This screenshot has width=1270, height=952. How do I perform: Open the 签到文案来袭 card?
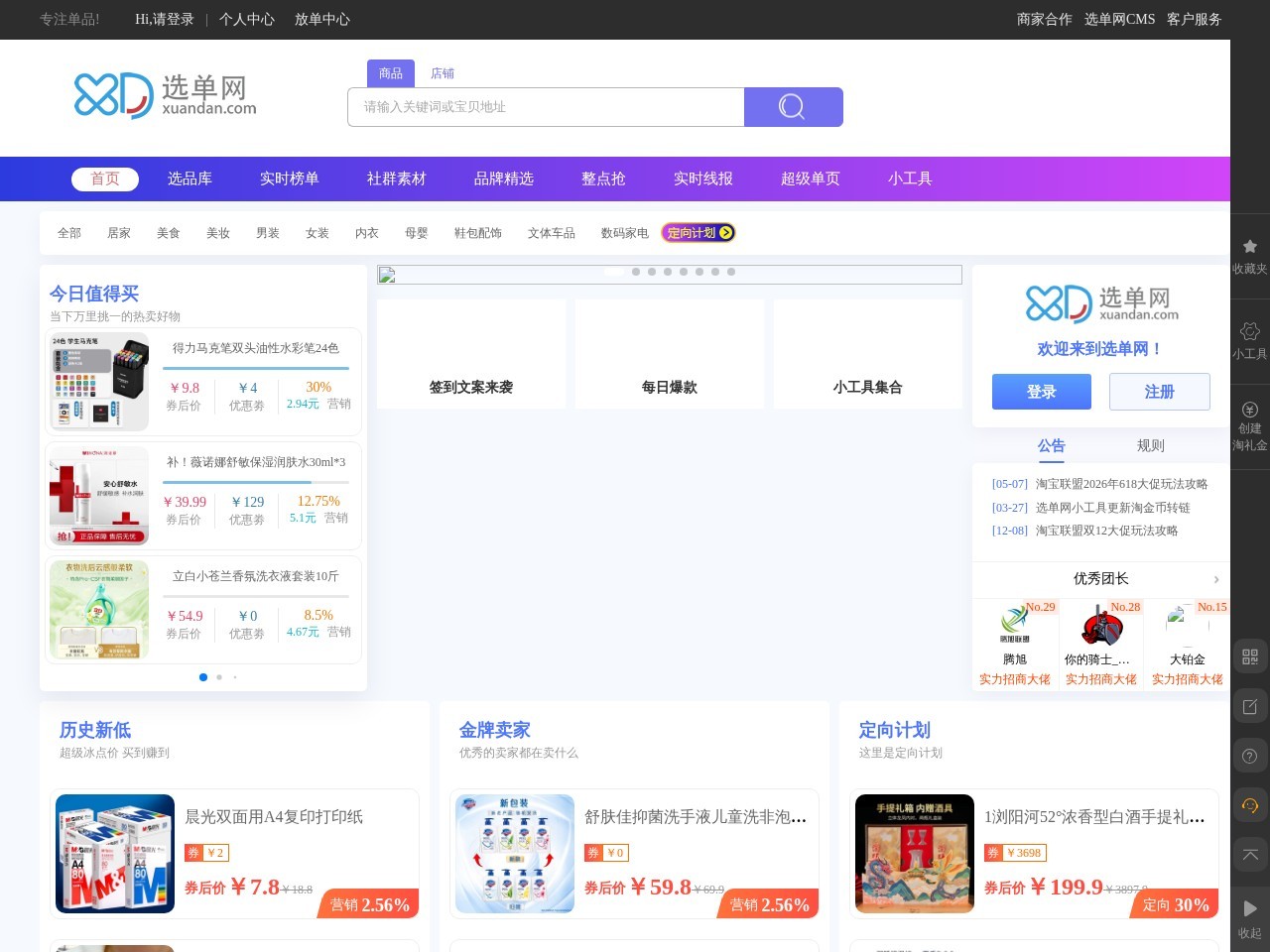point(471,354)
